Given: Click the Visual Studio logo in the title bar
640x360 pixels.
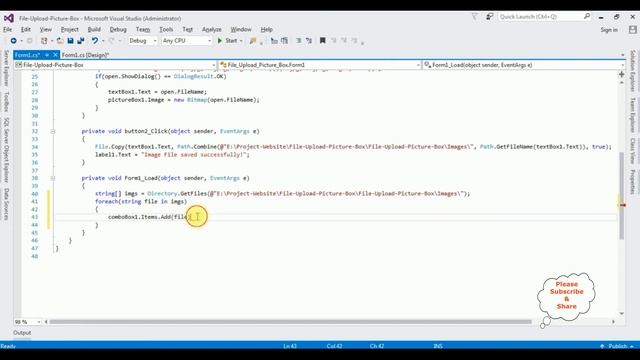Looking at the screenshot, I should (9, 18).
